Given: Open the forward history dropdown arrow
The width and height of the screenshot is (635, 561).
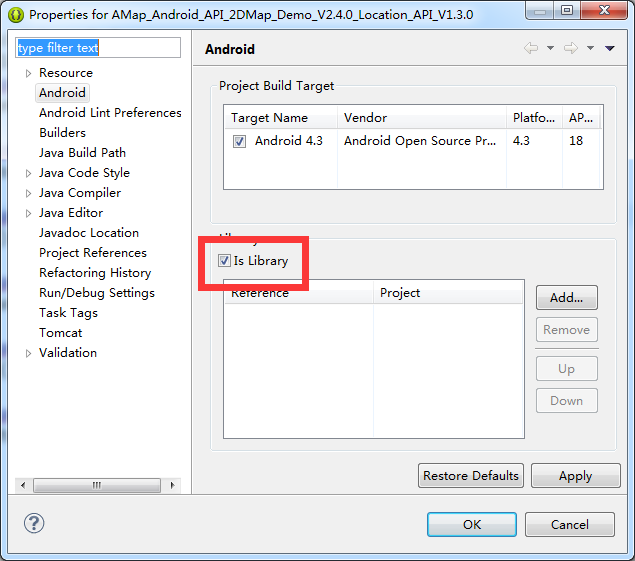Looking at the screenshot, I should (590, 48).
